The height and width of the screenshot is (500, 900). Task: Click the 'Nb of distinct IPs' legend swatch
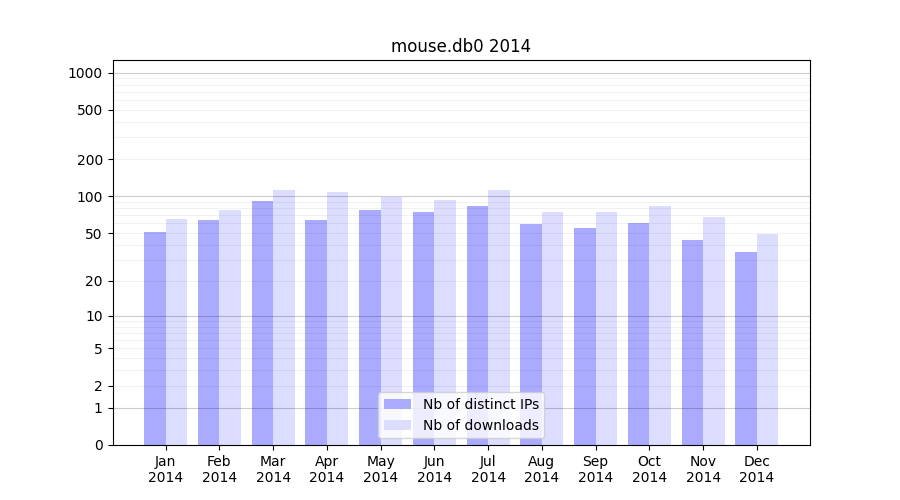coord(397,404)
